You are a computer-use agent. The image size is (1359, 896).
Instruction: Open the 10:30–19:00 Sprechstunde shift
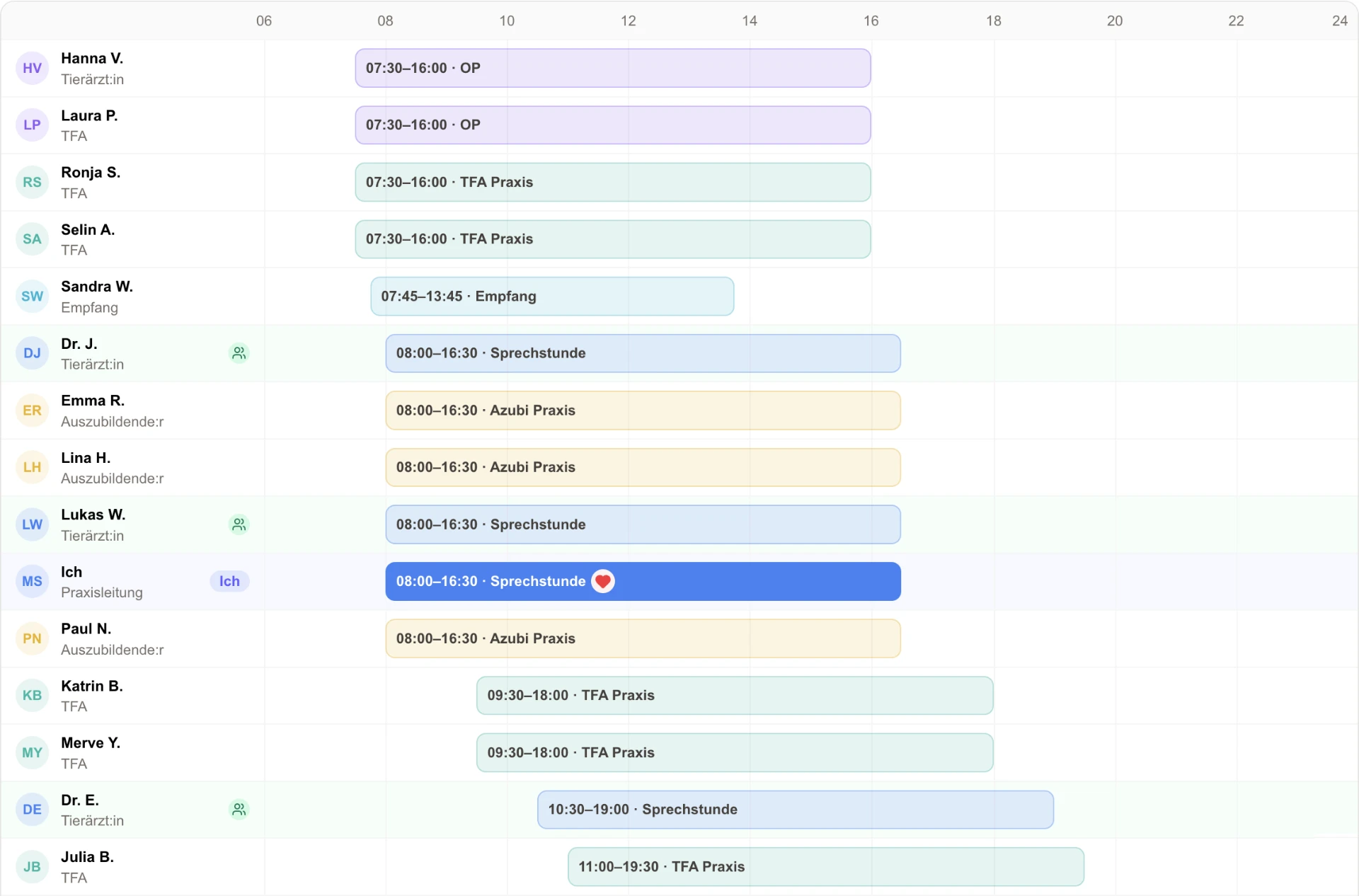796,809
